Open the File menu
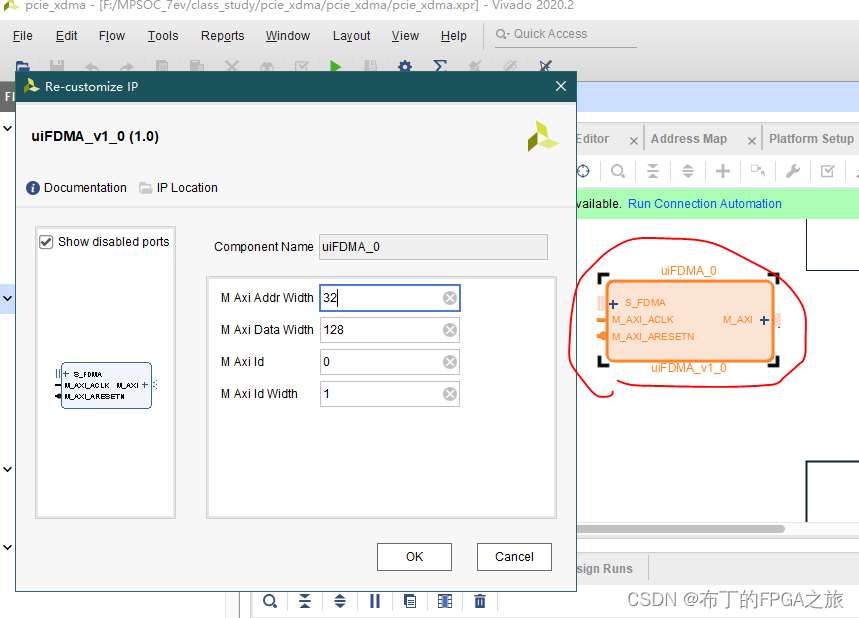This screenshot has height=618, width=859. tap(22, 36)
